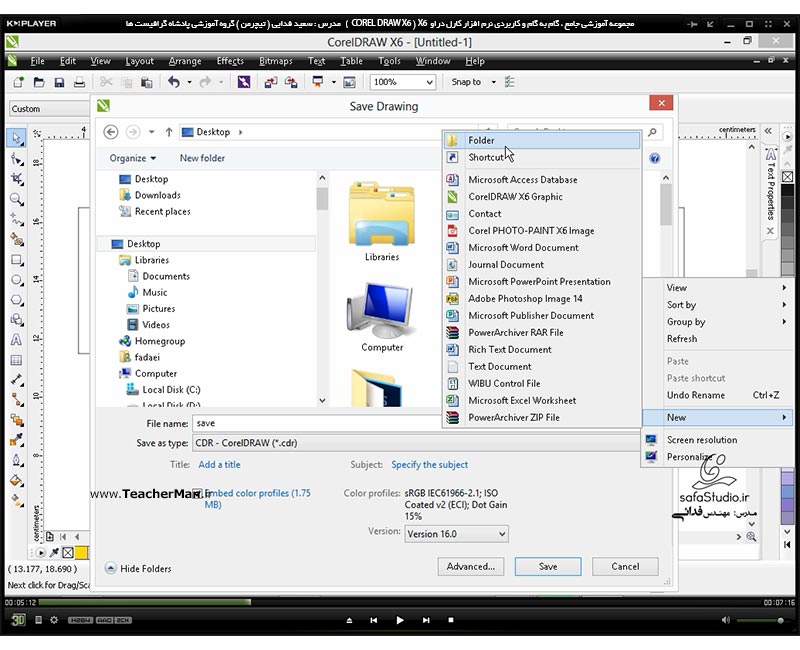This screenshot has width=800, height=650.
Task: Open the Version 16.0 dropdown
Action: 456,534
